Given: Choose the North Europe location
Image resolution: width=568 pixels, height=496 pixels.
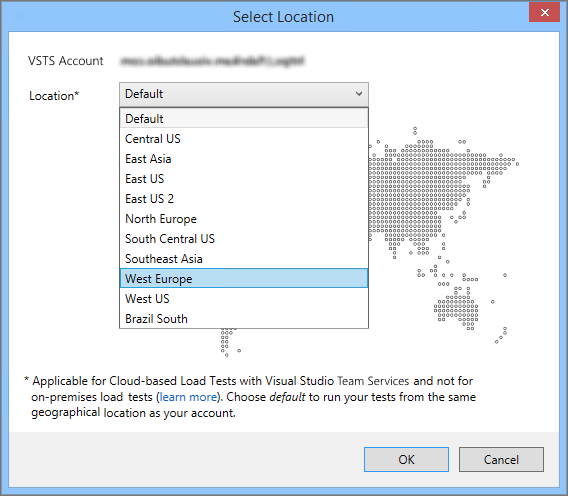Looking at the screenshot, I should coord(244,219).
